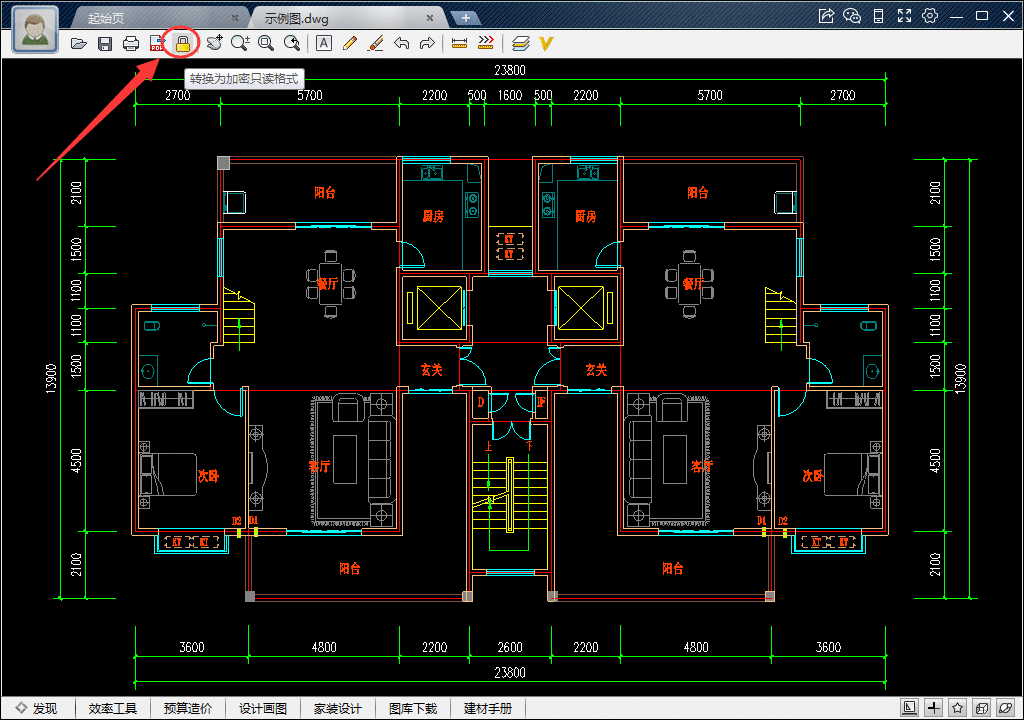Select the measure distance ruler tool
Viewport: 1024px width, 720px height.
460,43
